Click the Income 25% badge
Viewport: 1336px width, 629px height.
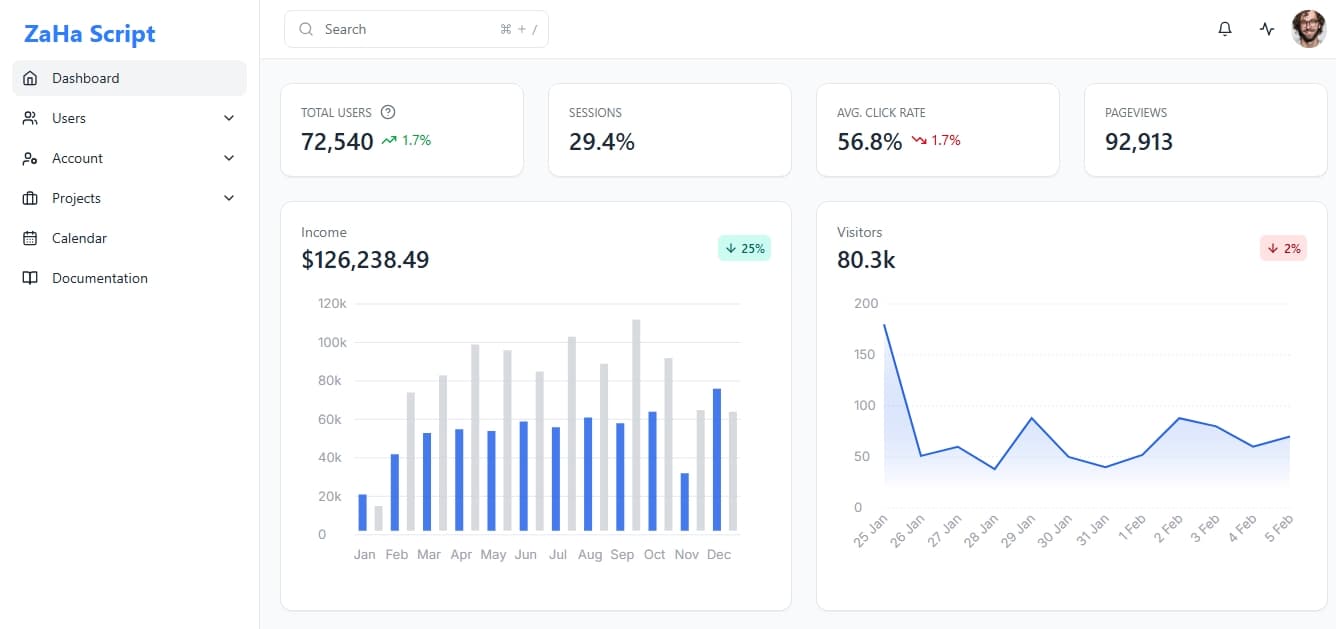(744, 248)
